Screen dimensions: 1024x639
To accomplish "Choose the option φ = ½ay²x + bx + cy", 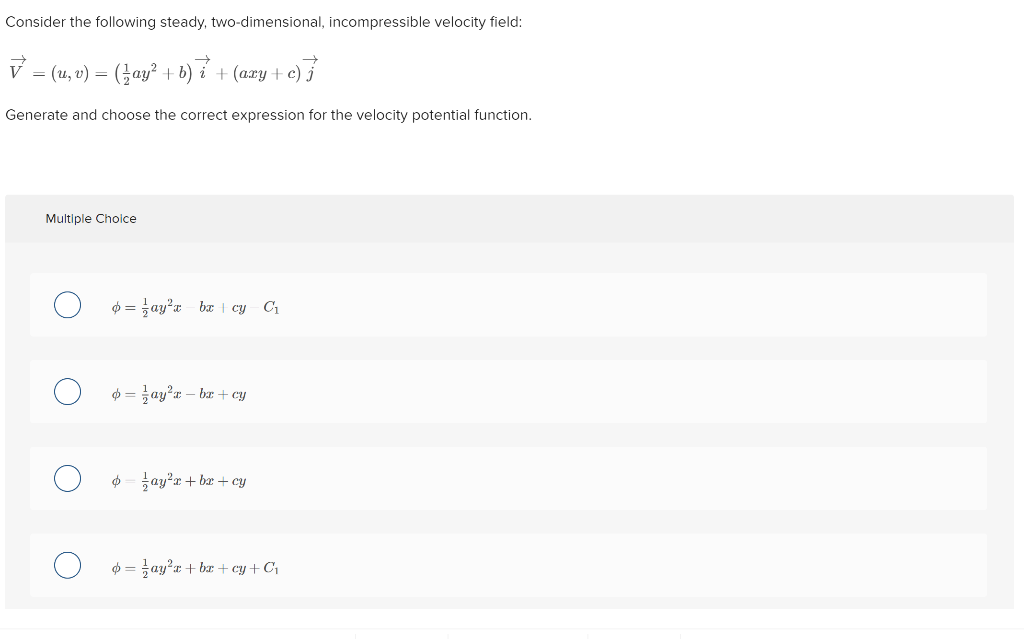I will tap(67, 478).
